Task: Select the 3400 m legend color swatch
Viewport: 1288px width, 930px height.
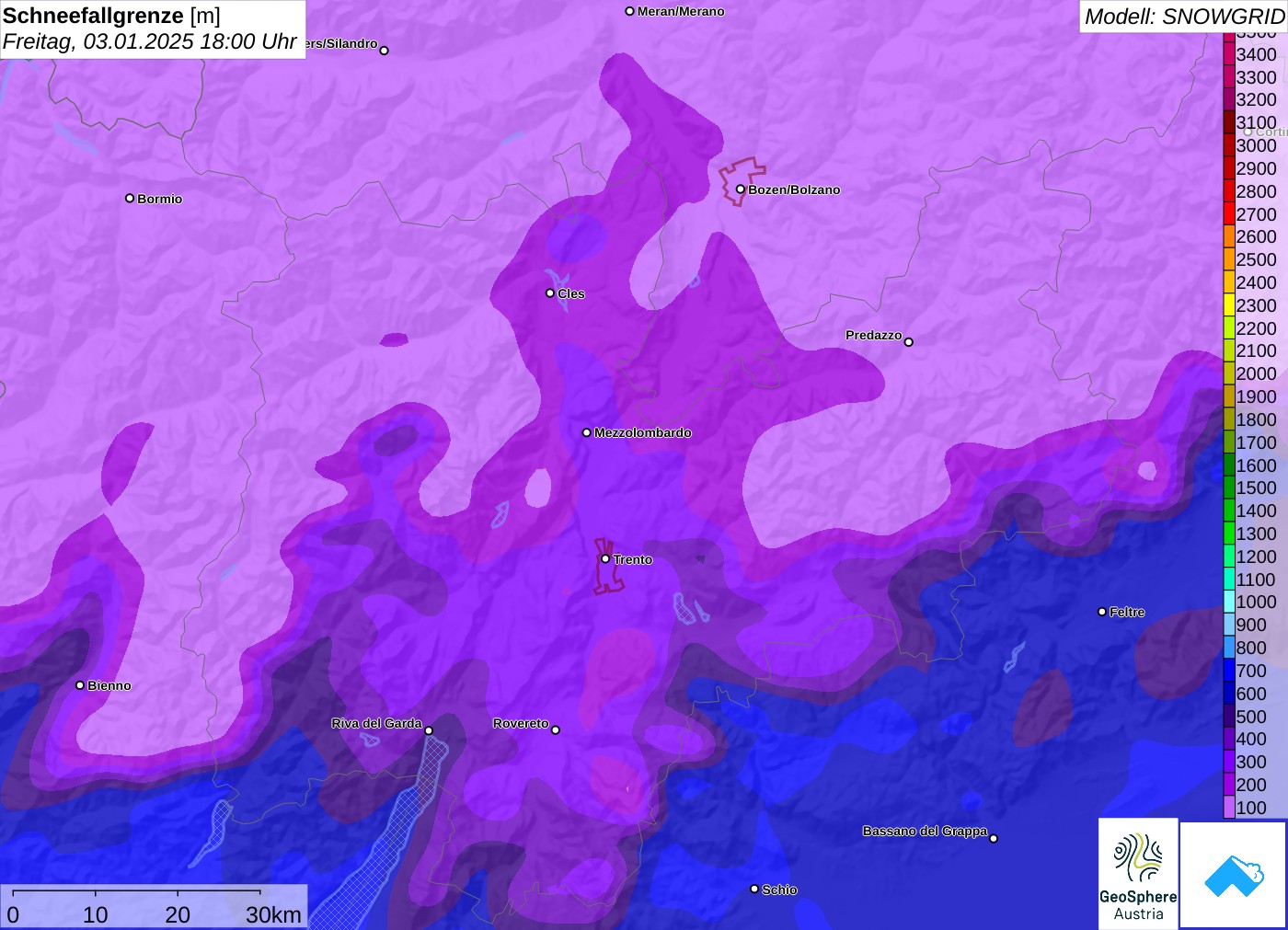Action: tap(1229, 54)
